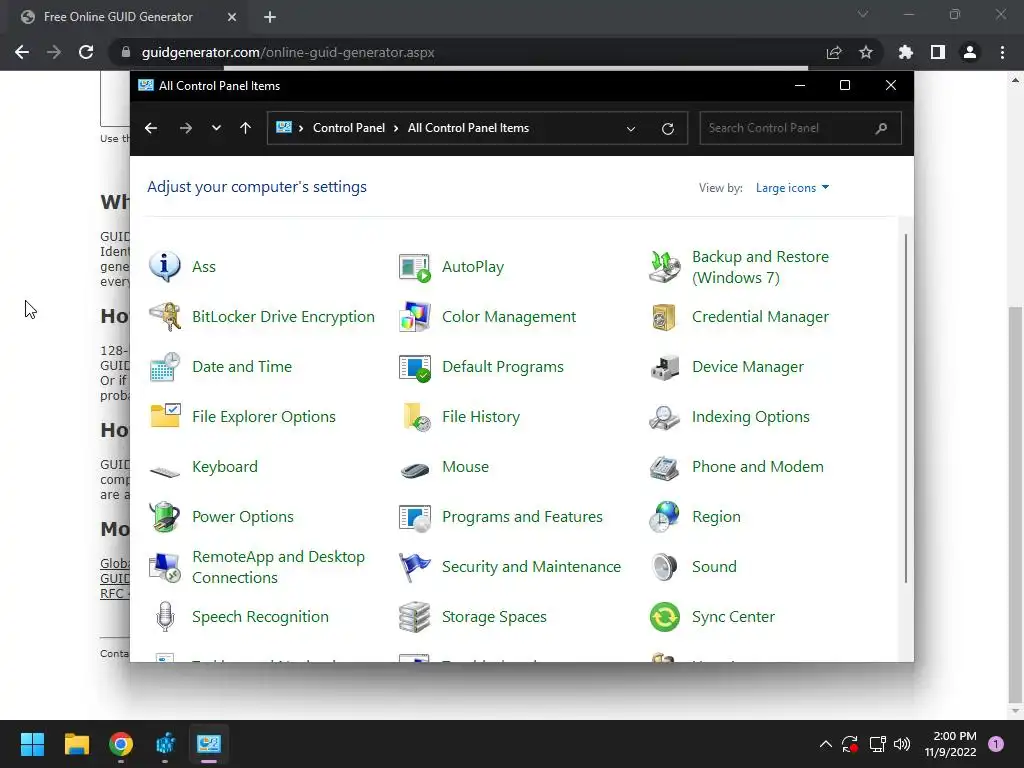Open the Windows Start menu
This screenshot has height=768, width=1024.
[x=32, y=744]
